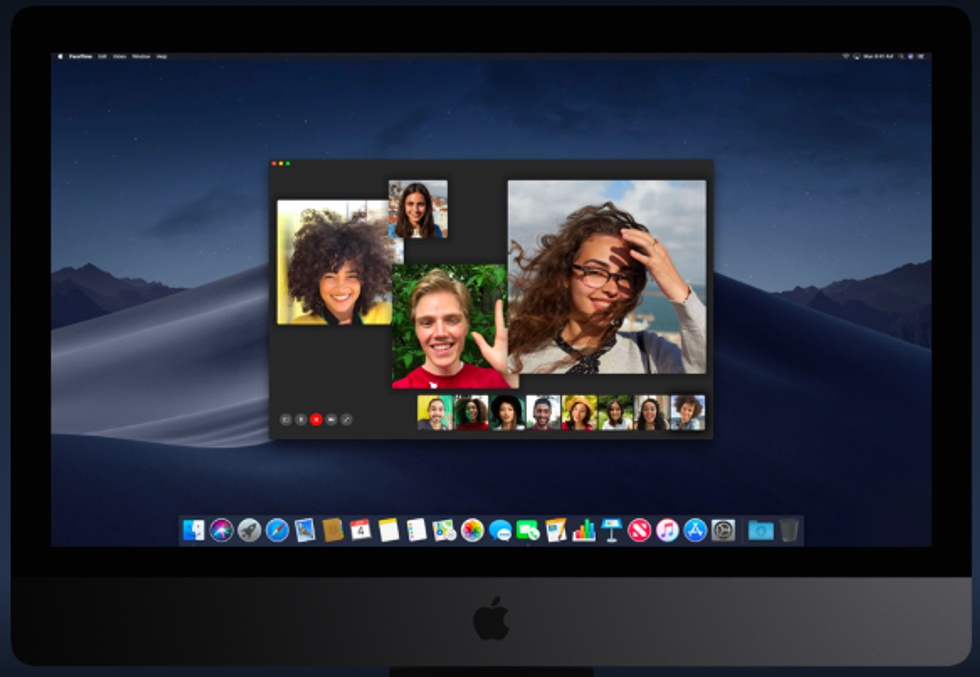Enter full screen with the expand arrows button
The height and width of the screenshot is (677, 980).
click(346, 420)
